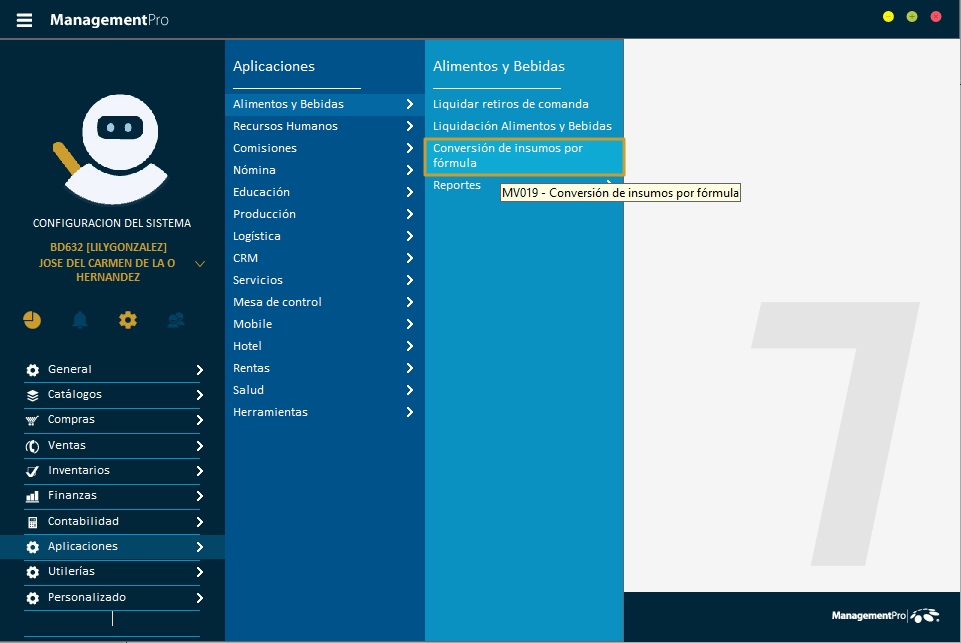This screenshot has height=643, width=961.
Task: Open the Nómina submenu
Action: pos(325,170)
